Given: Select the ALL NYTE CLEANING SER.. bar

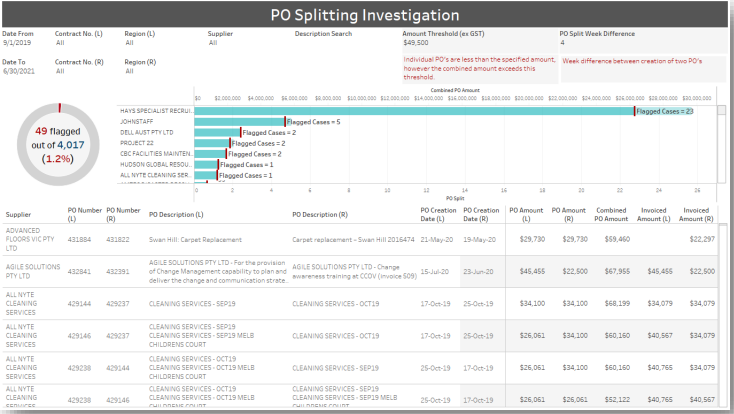Looking at the screenshot, I should 206,176.
